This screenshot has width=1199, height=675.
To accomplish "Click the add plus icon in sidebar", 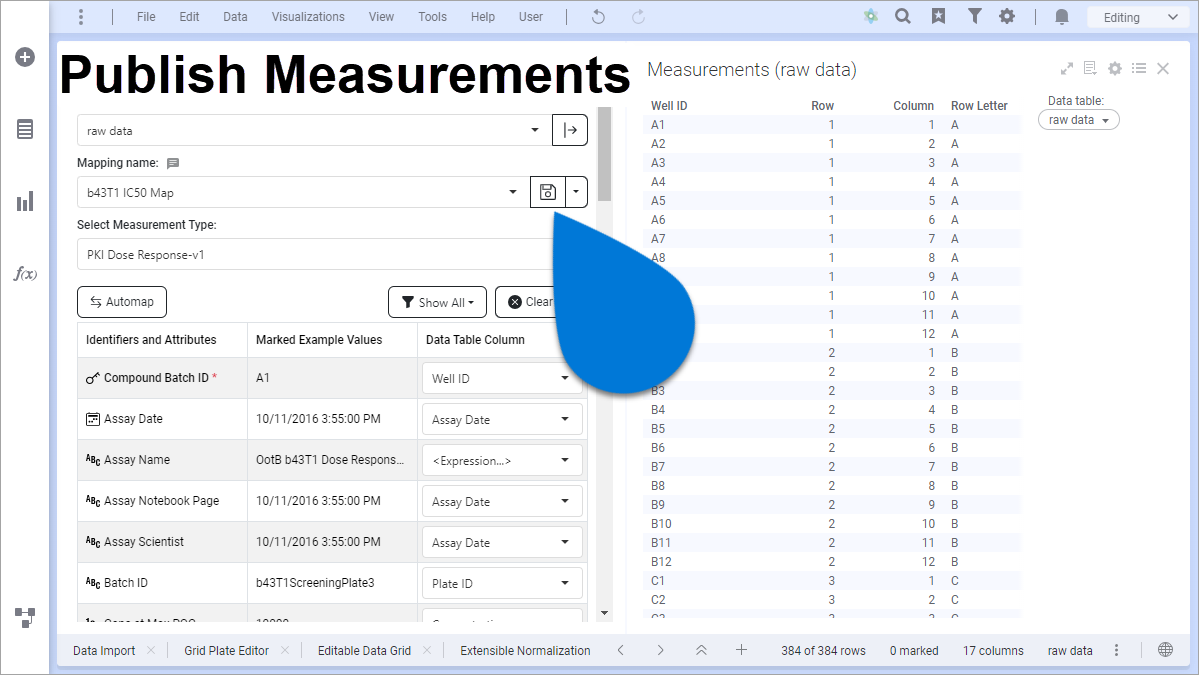I will point(25,57).
